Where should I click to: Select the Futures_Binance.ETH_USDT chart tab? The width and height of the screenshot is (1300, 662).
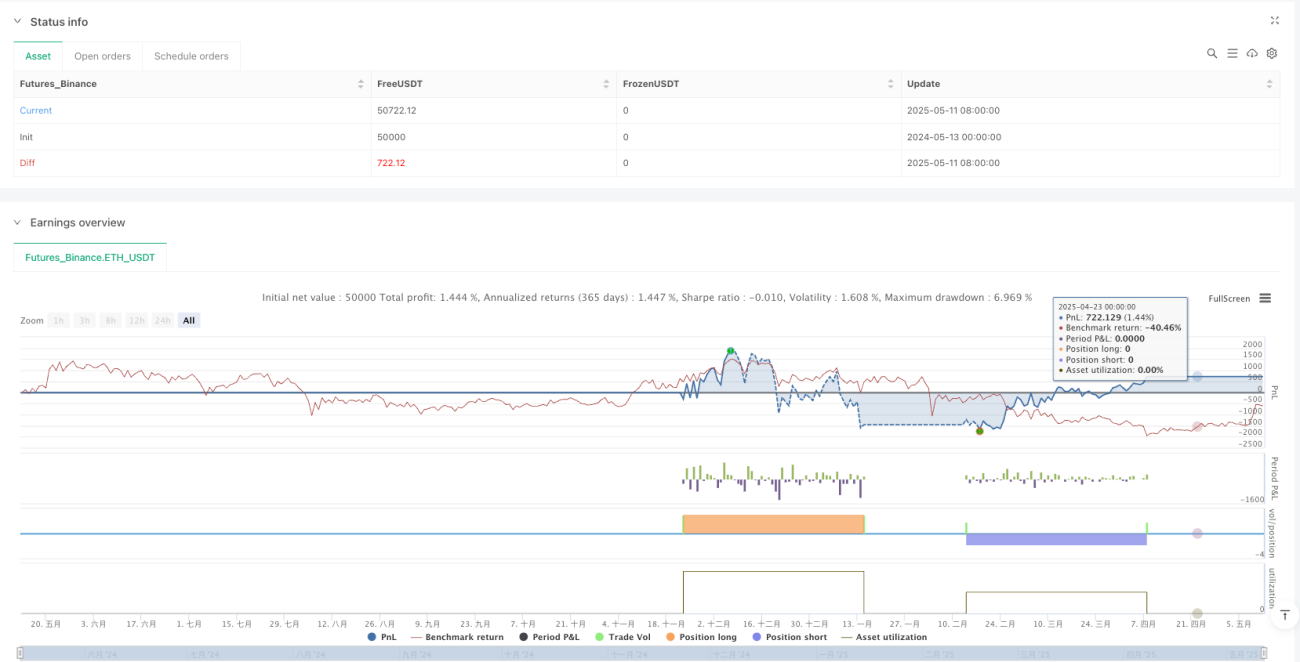coord(90,257)
